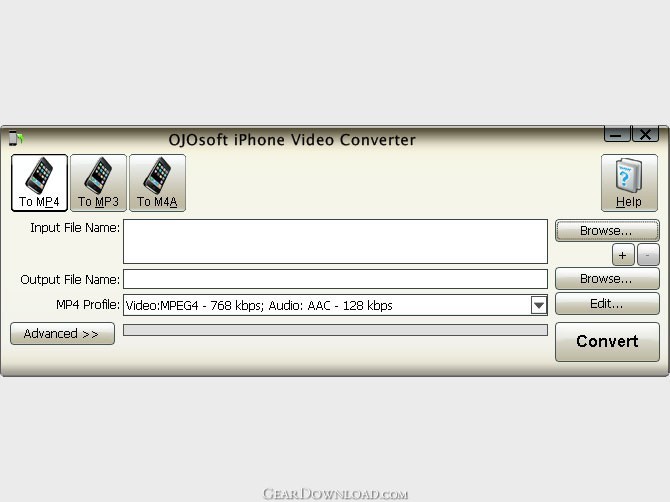Select the To MP4 conversion mode

[x=39, y=183]
